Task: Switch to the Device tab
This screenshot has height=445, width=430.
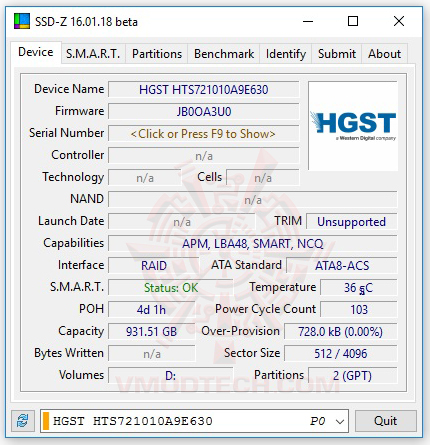Action: pyautogui.click(x=36, y=52)
